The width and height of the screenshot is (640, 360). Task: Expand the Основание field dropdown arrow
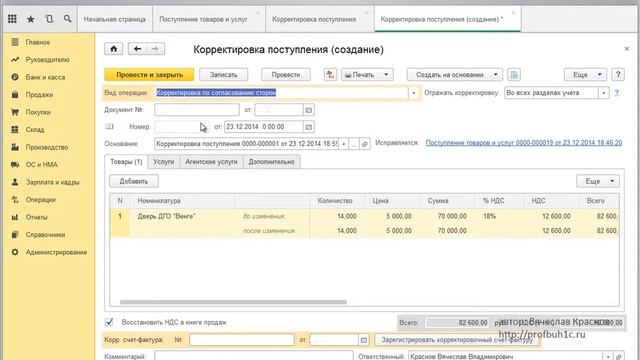coord(344,144)
